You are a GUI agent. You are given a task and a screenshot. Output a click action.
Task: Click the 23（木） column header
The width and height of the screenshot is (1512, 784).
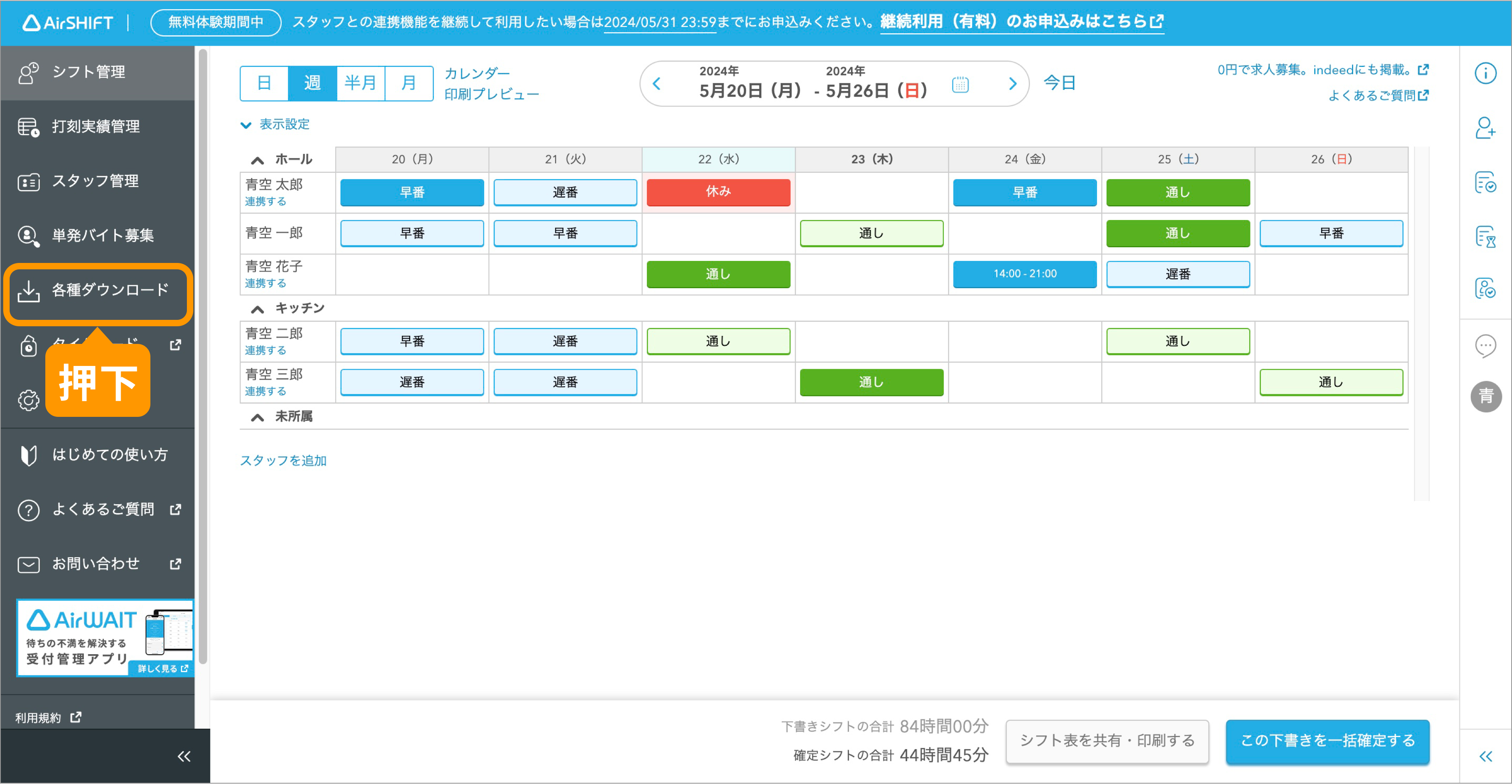(872, 160)
